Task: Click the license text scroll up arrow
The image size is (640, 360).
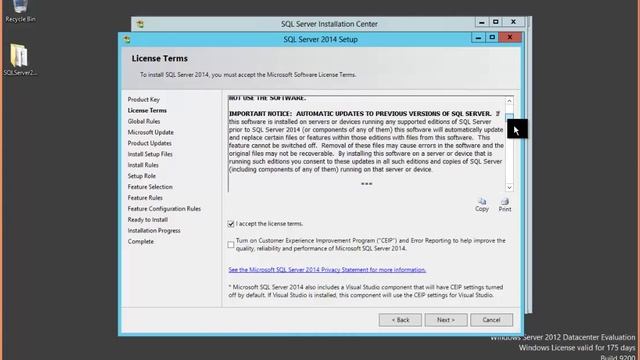Action: [x=509, y=101]
